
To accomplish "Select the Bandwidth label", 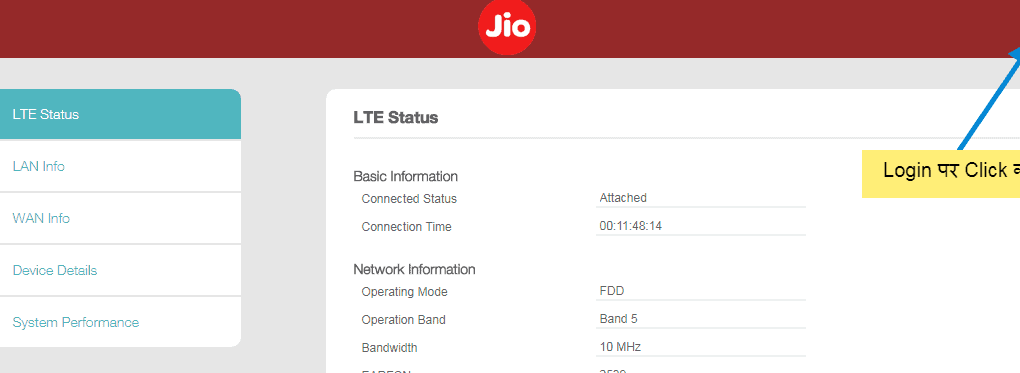I will click(x=390, y=348).
